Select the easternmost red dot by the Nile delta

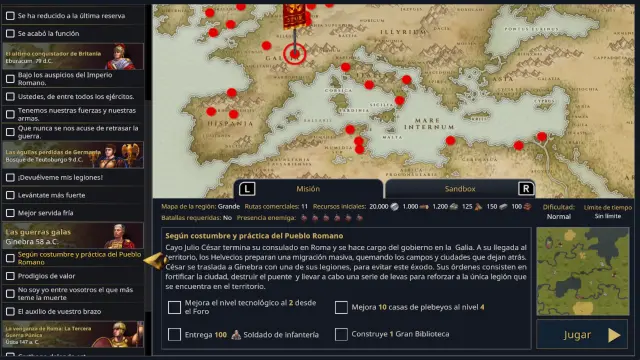(x=542, y=136)
